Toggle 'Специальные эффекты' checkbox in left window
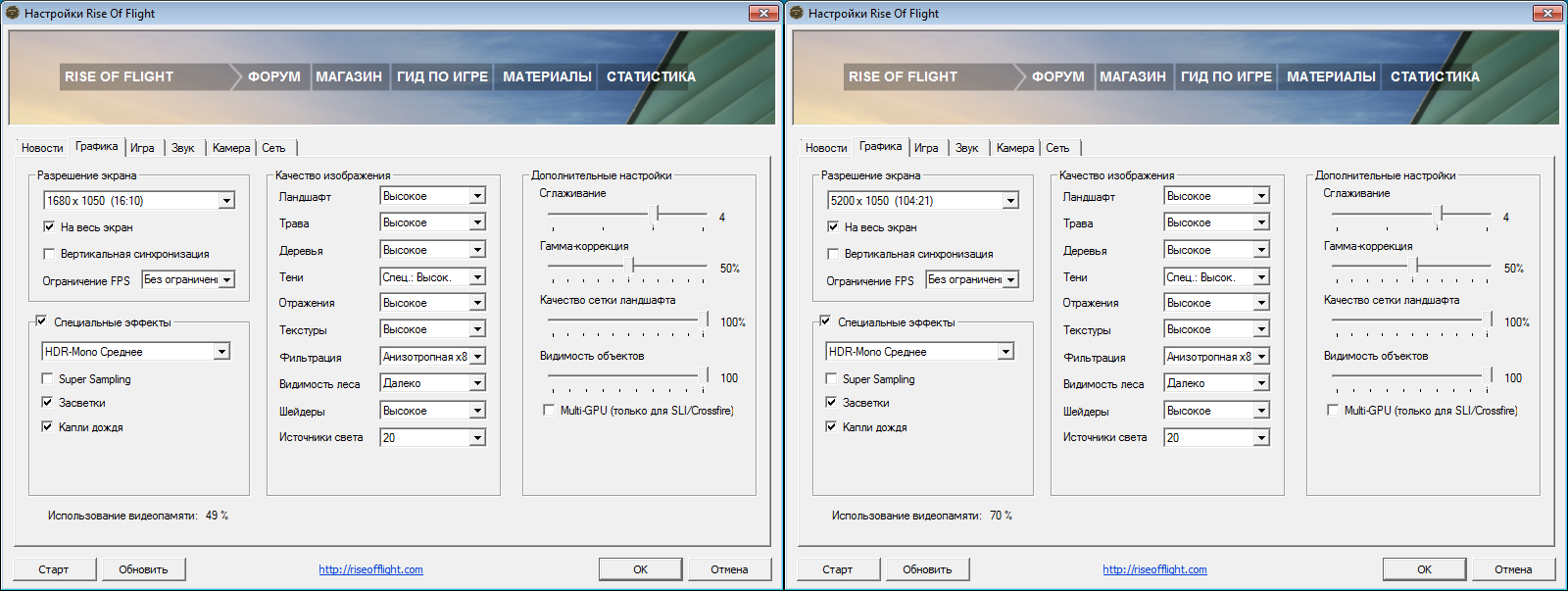1568x591 pixels. pos(41,320)
